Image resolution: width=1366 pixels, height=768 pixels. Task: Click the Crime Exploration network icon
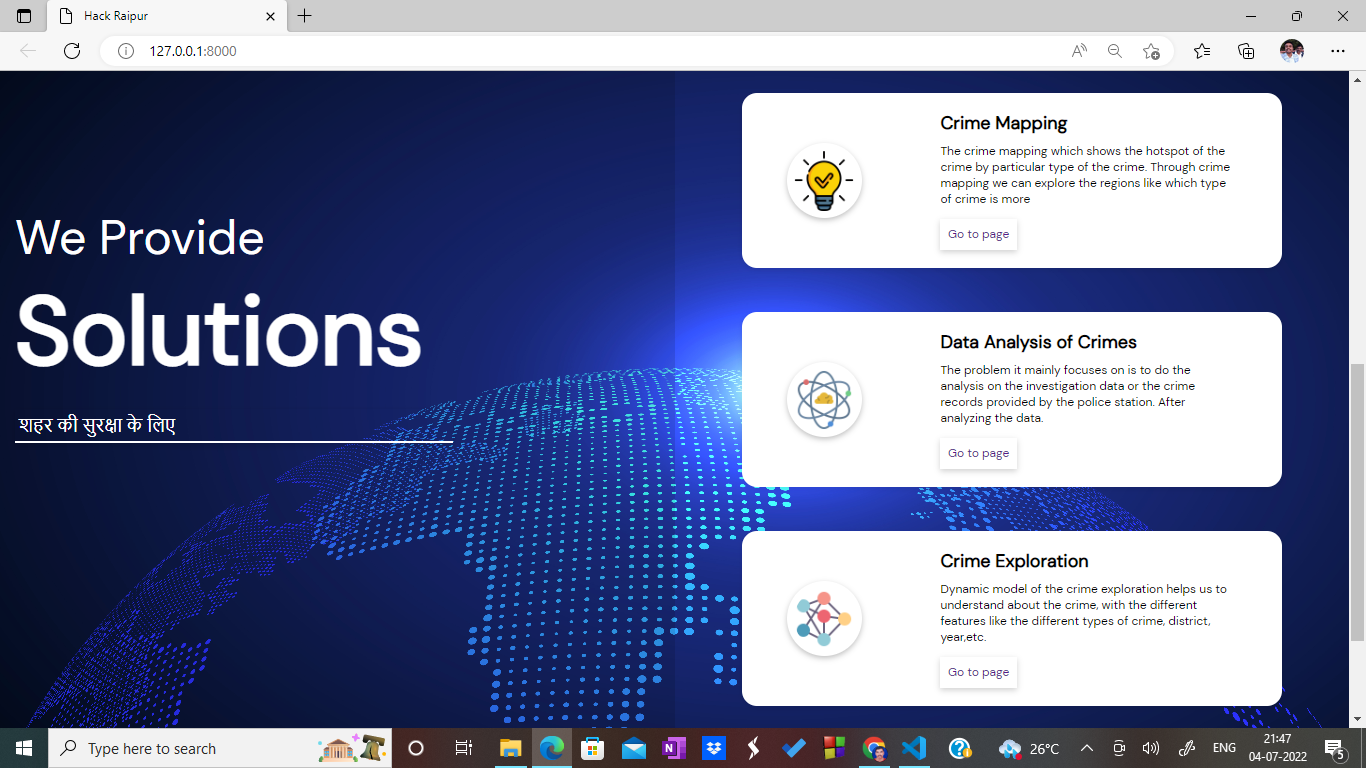coord(824,619)
